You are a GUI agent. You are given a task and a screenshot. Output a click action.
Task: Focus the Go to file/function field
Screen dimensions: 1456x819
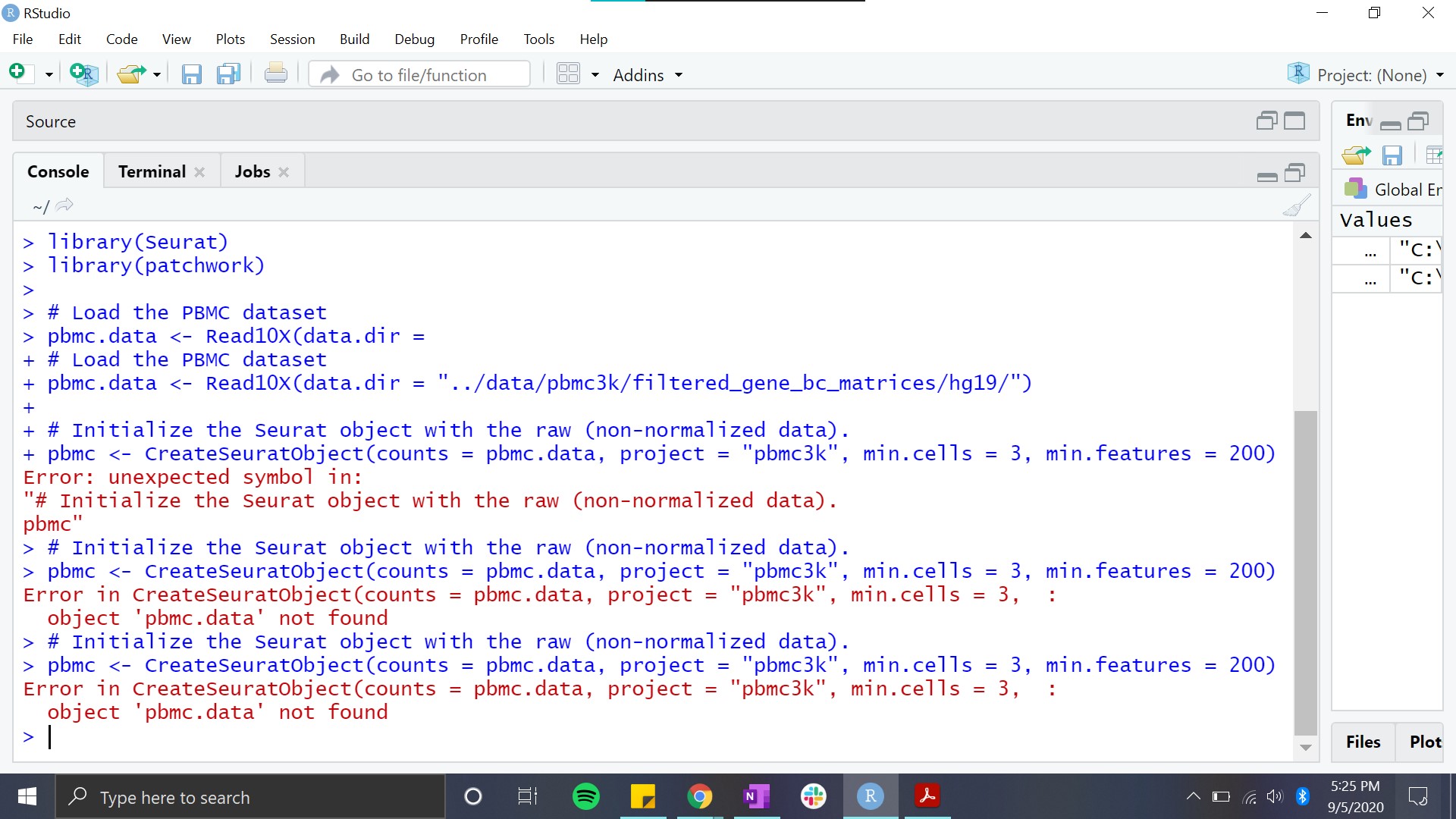point(419,75)
